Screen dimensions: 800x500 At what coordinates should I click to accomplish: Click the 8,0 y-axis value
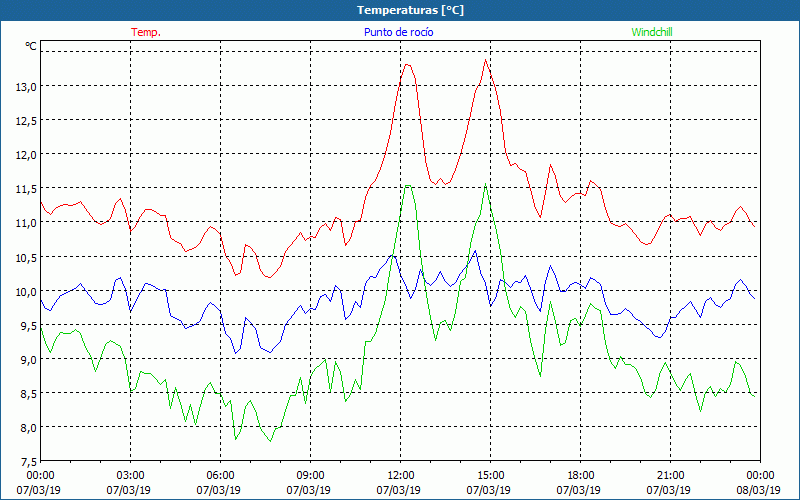[x=29, y=428]
